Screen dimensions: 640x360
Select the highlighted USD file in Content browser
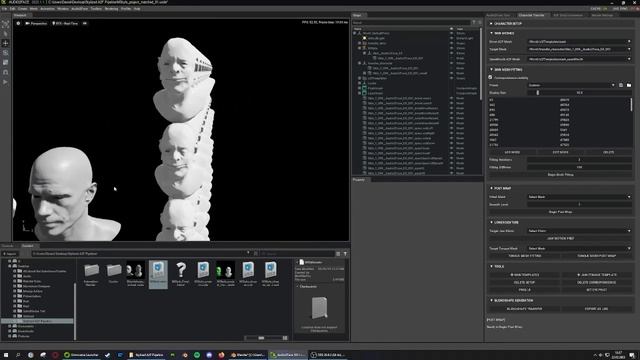click(x=158, y=274)
